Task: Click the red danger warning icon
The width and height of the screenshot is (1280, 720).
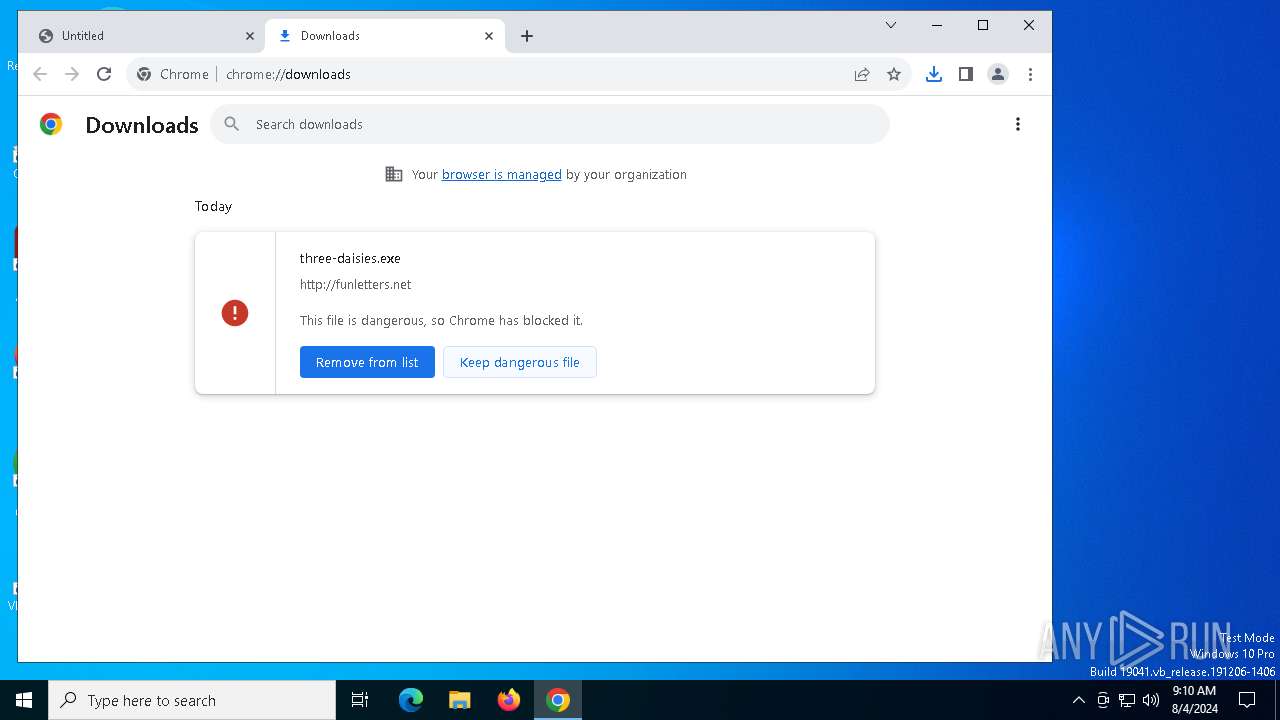Action: (235, 313)
